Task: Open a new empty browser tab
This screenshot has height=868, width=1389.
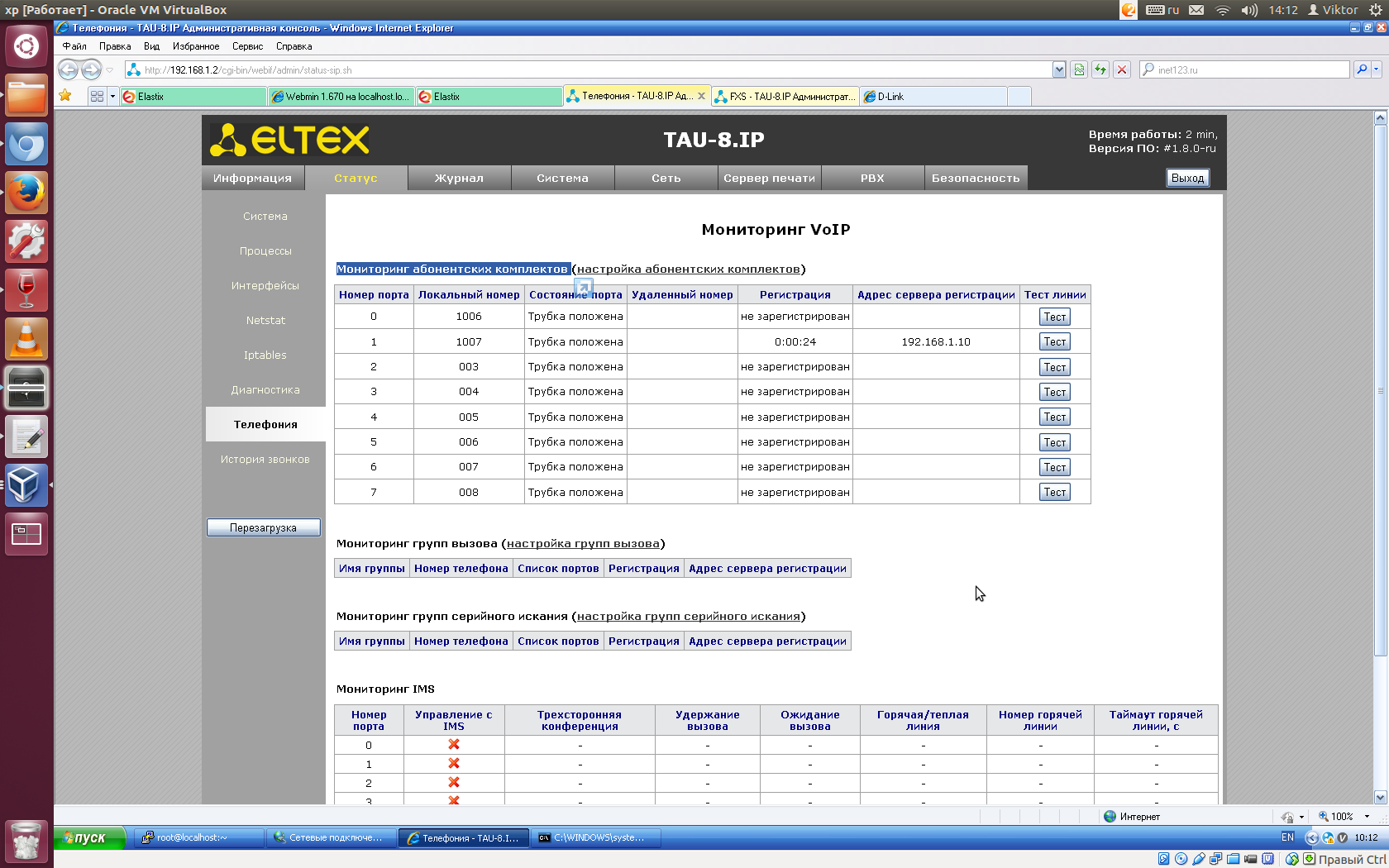Action: pos(1019,97)
